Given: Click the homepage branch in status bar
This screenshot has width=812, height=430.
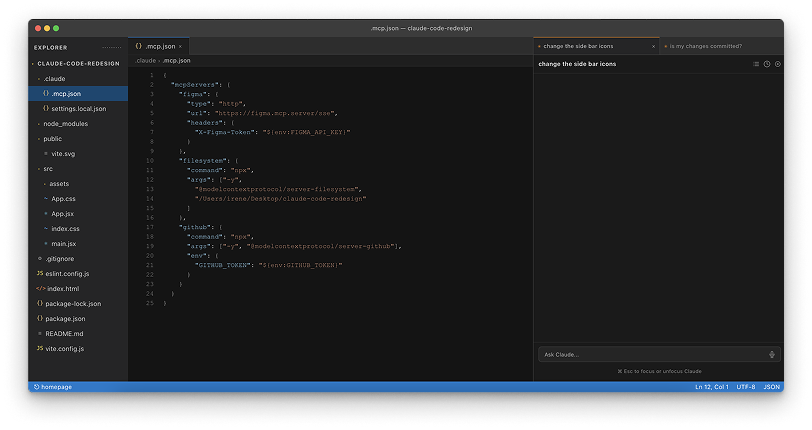Looking at the screenshot, I should point(53,387).
